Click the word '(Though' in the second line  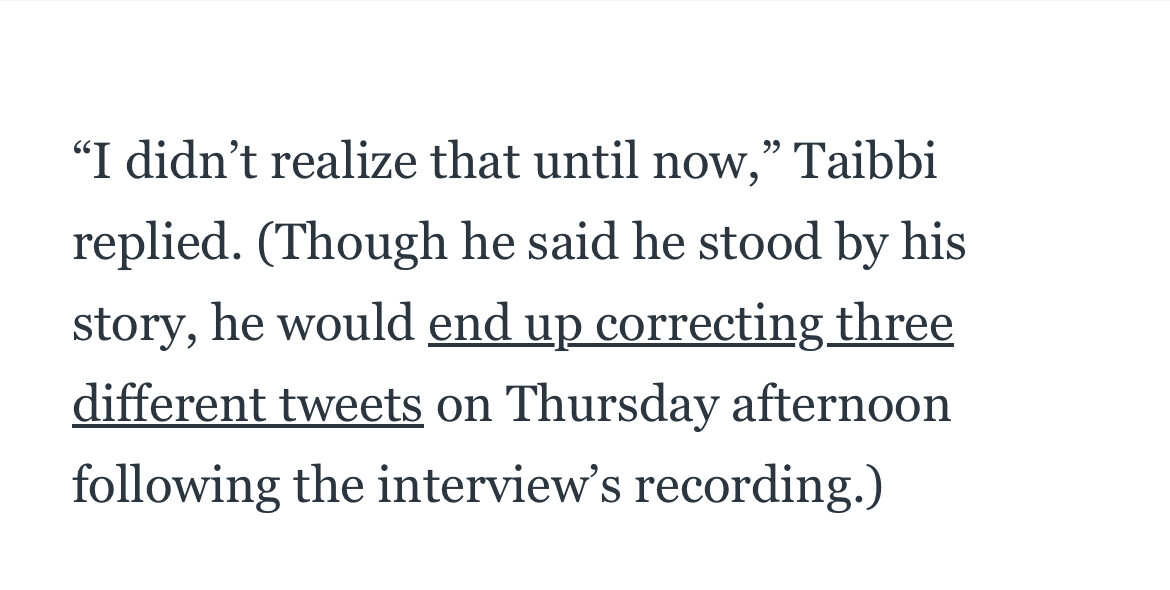coord(351,244)
